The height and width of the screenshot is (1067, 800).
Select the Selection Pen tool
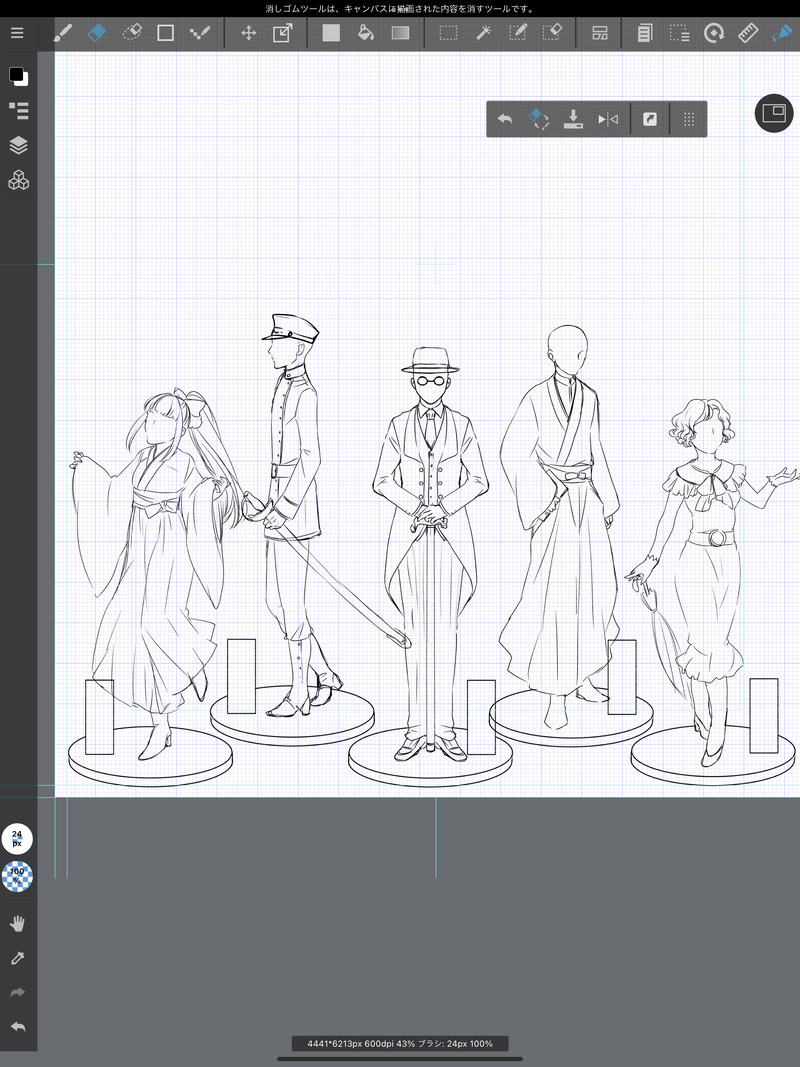[x=518, y=33]
